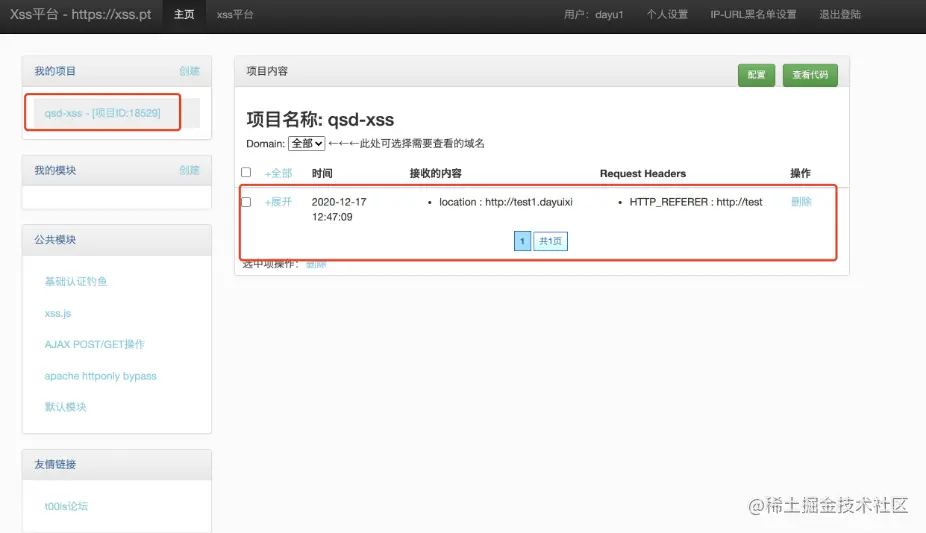The image size is (926, 533).
Task: Open project qsd-xss [项目ID:18529]
Action: pos(102,113)
